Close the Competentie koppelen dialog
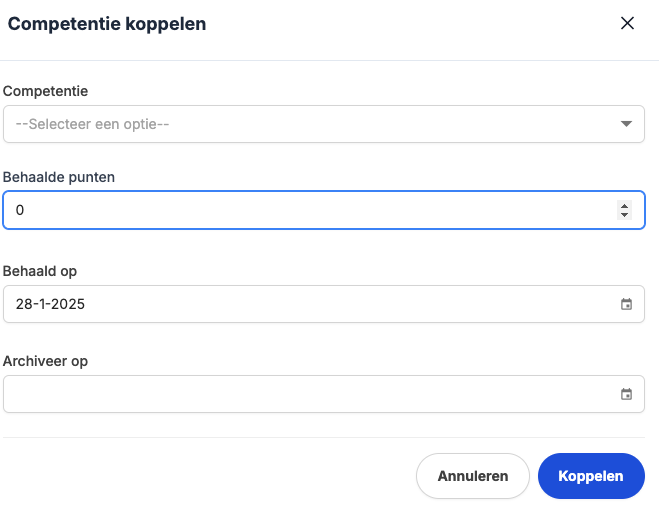The image size is (659, 511). tap(628, 24)
